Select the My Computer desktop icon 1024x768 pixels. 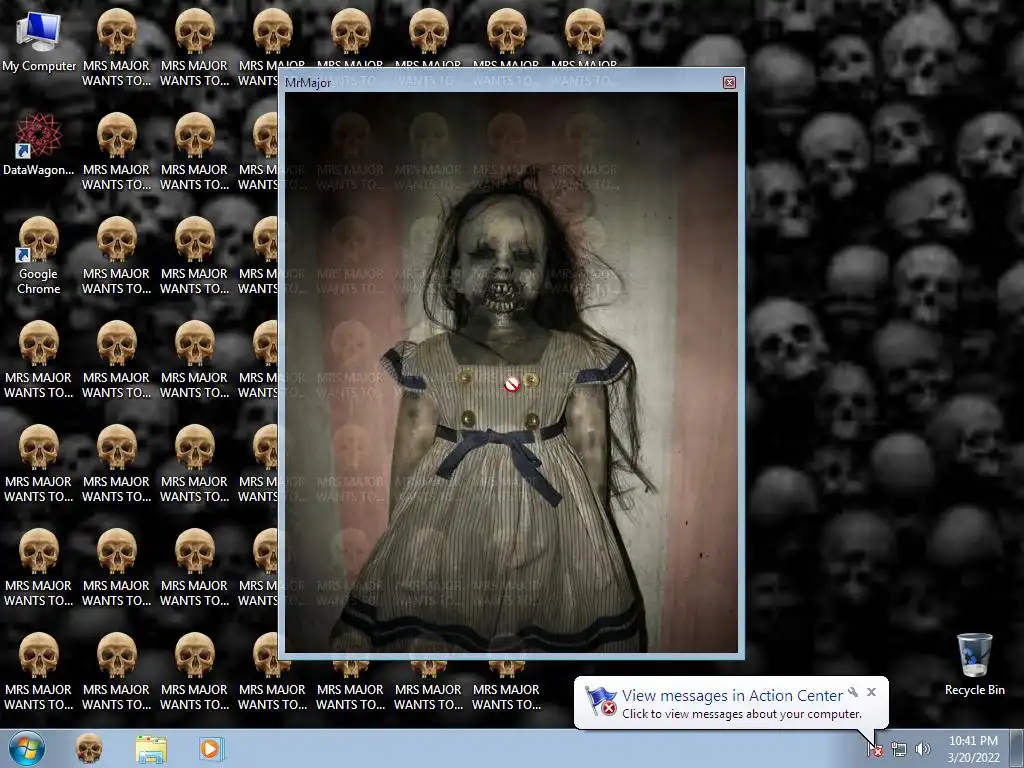coord(39,42)
